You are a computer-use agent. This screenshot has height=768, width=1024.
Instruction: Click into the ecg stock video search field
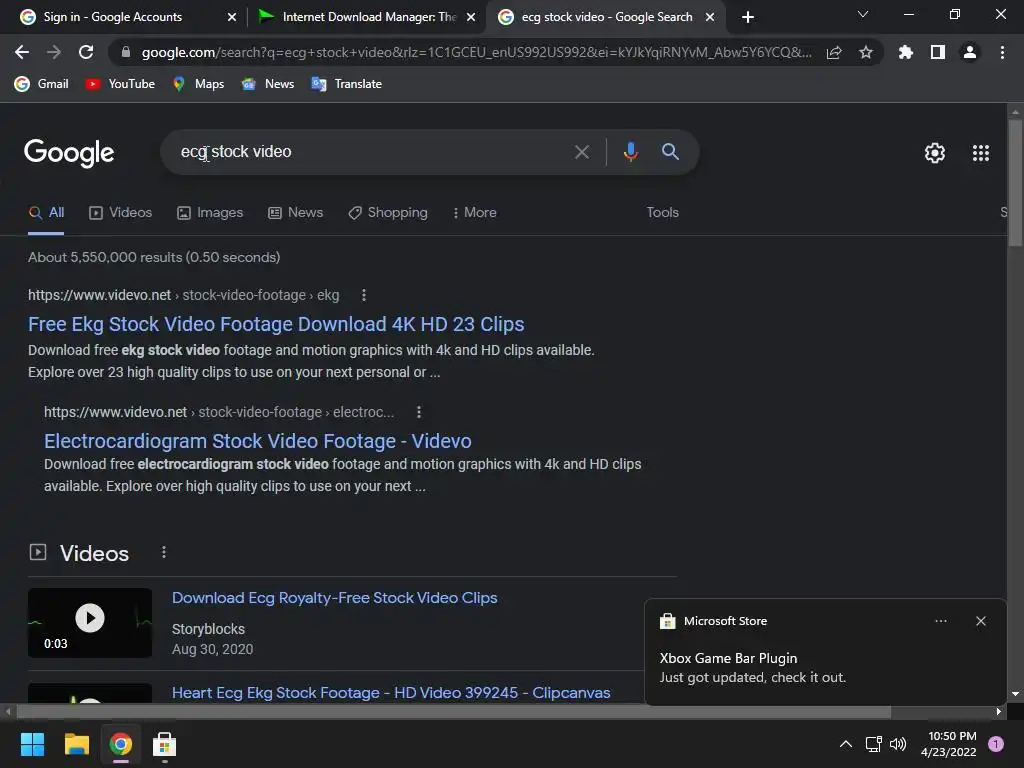click(372, 152)
